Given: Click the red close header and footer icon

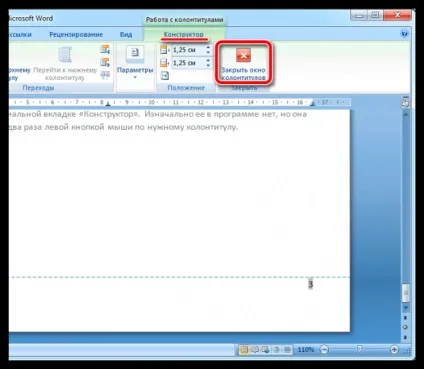Looking at the screenshot, I should [x=243, y=55].
